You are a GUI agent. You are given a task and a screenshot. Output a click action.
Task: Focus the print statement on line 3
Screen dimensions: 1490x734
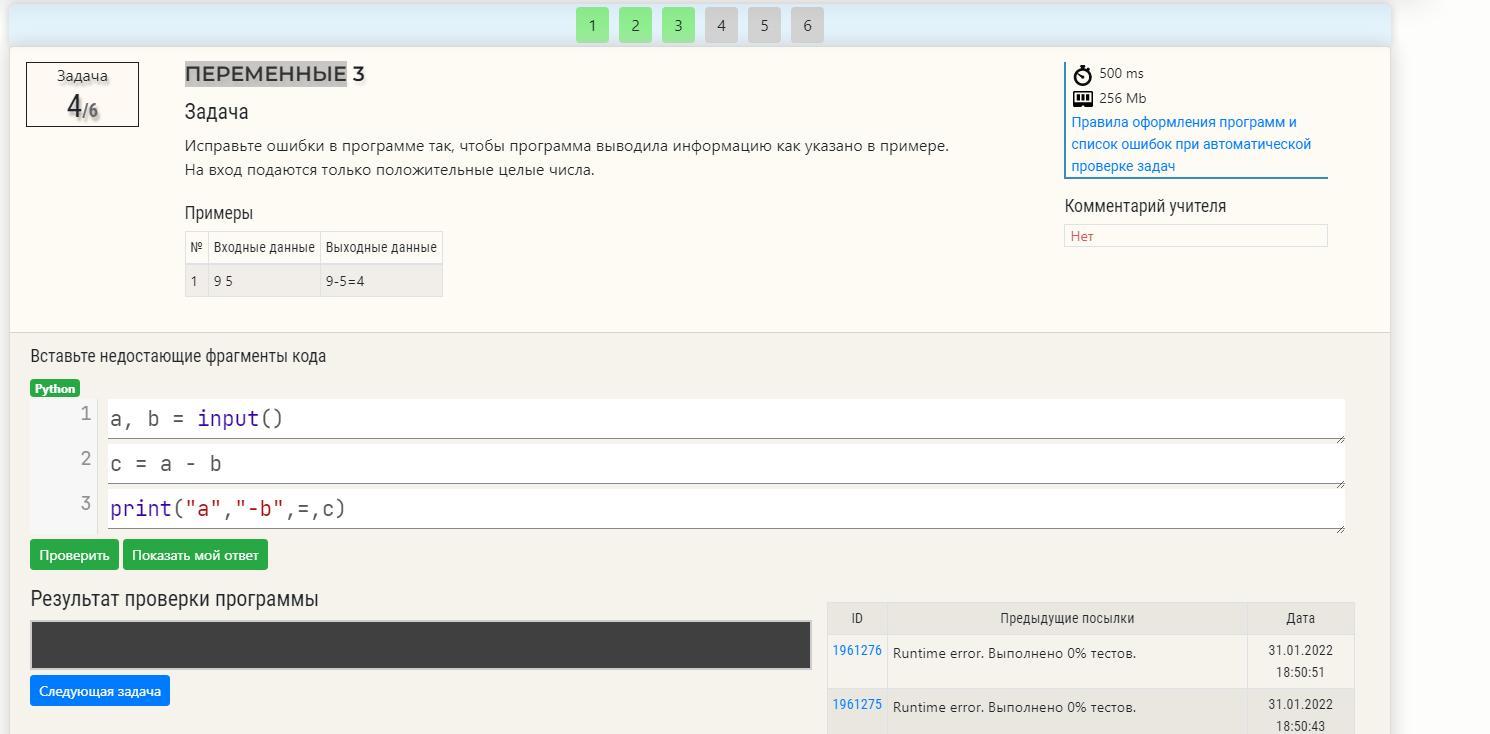coord(725,509)
